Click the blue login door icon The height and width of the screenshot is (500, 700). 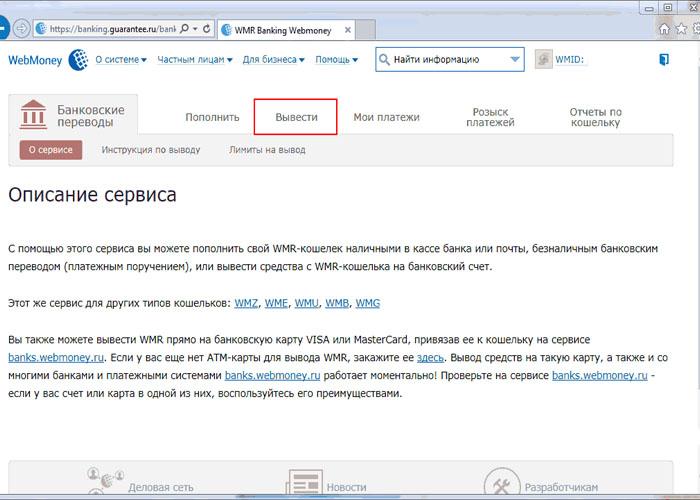point(664,59)
